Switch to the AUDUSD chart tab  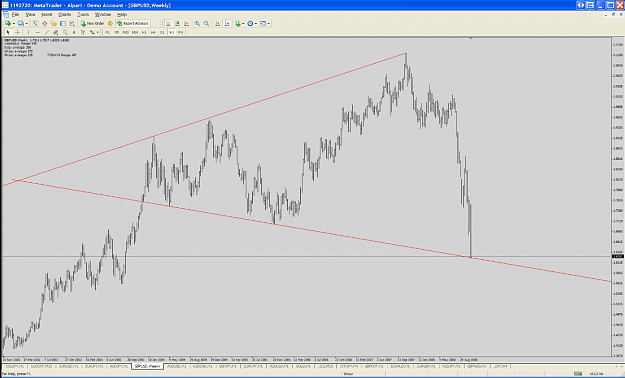(177, 366)
